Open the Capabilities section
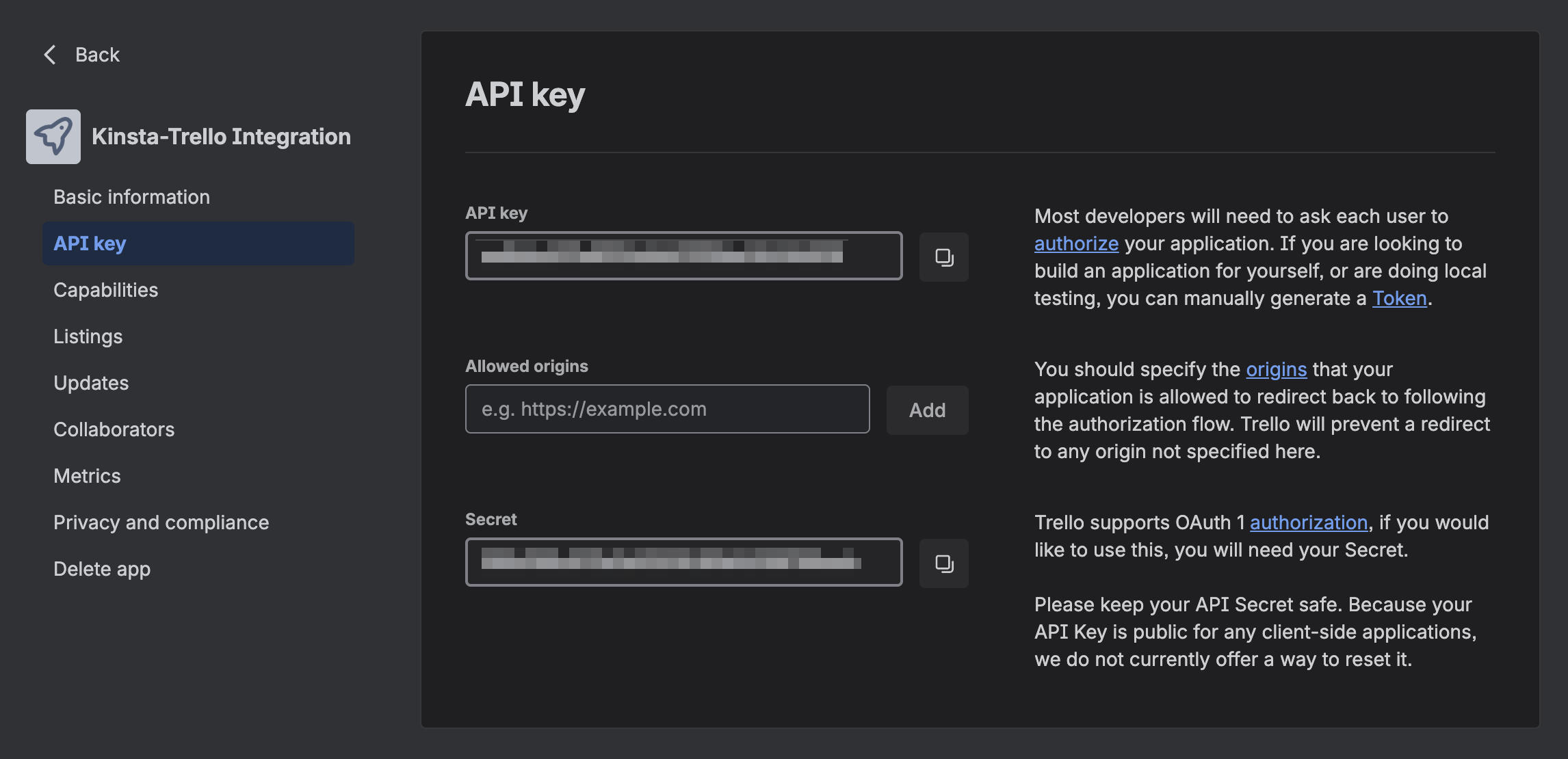This screenshot has height=759, width=1568. [x=106, y=290]
